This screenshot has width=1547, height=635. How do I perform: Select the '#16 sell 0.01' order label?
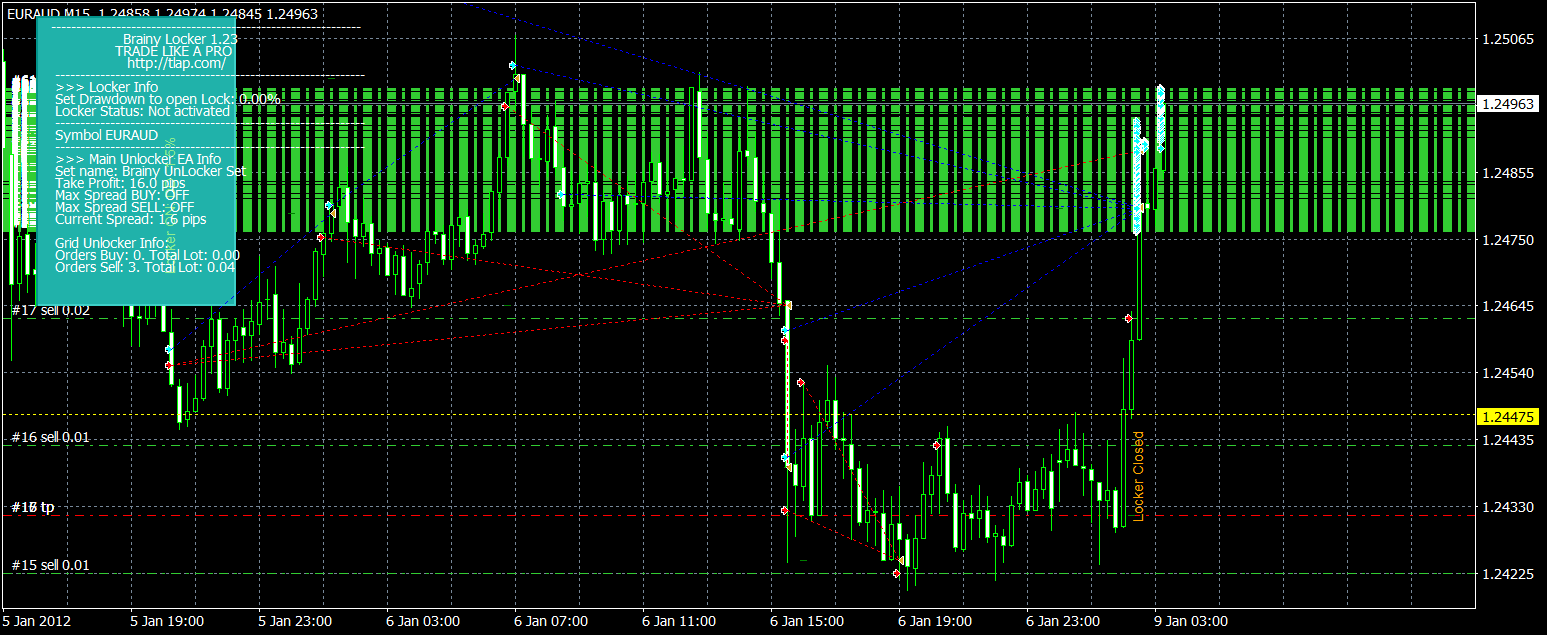tap(51, 438)
